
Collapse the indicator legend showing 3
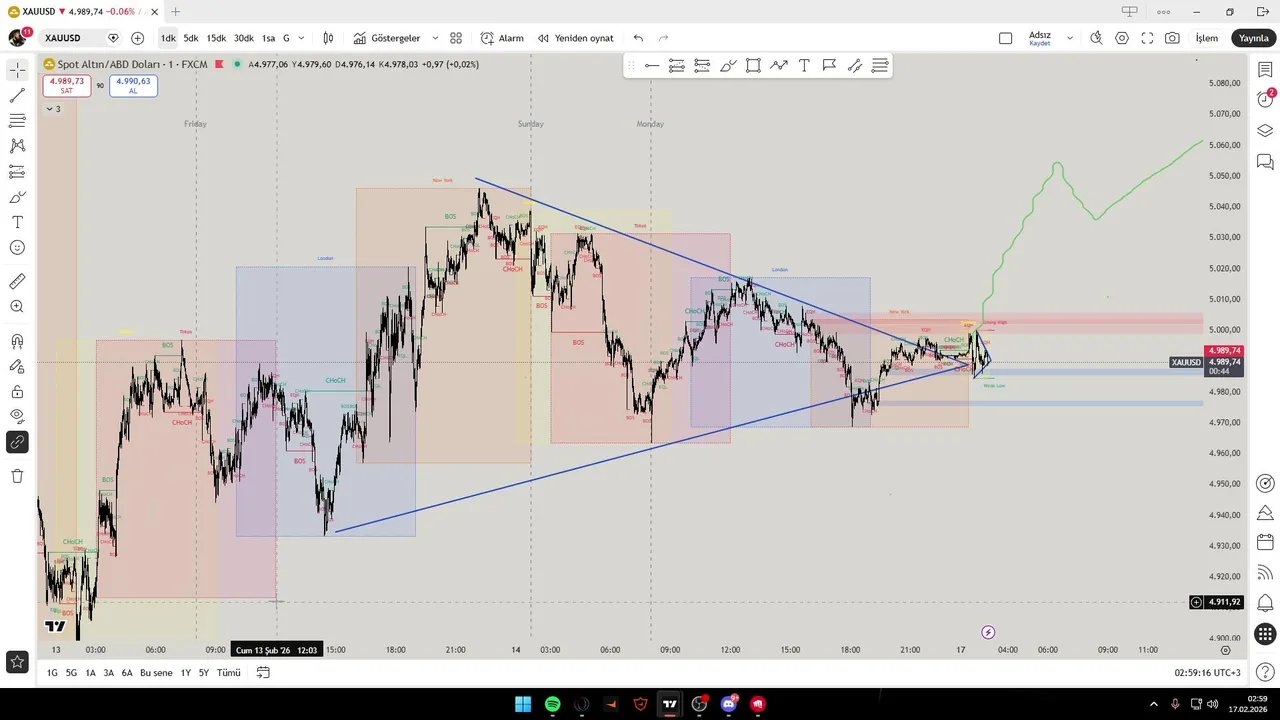(53, 109)
